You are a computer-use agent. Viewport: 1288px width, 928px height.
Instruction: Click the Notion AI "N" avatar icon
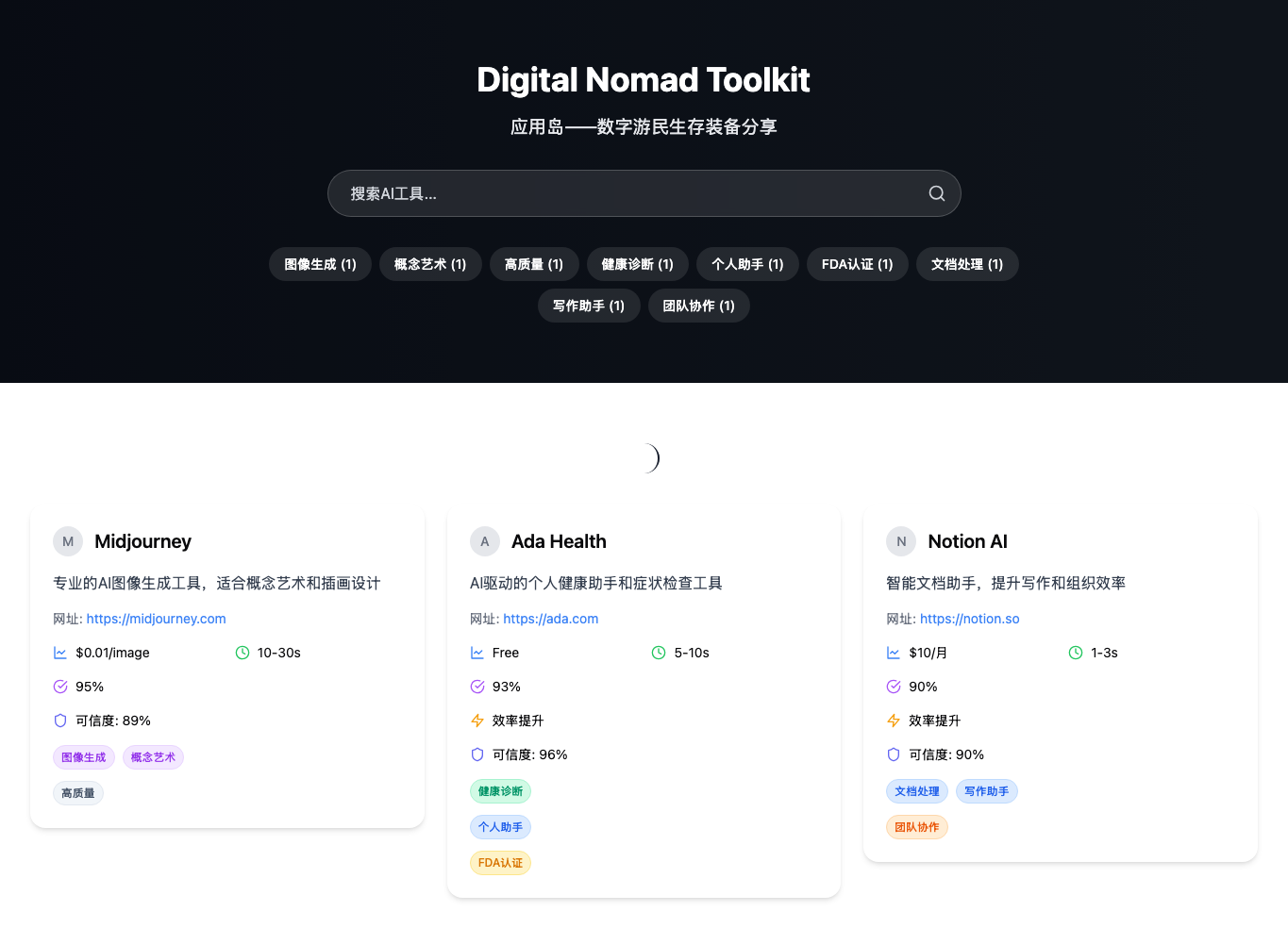click(901, 541)
